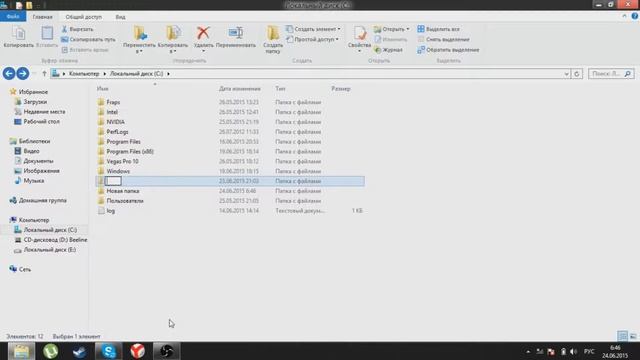640x360 pixels.
Task: Click Снять выделение
Action: click(443, 40)
